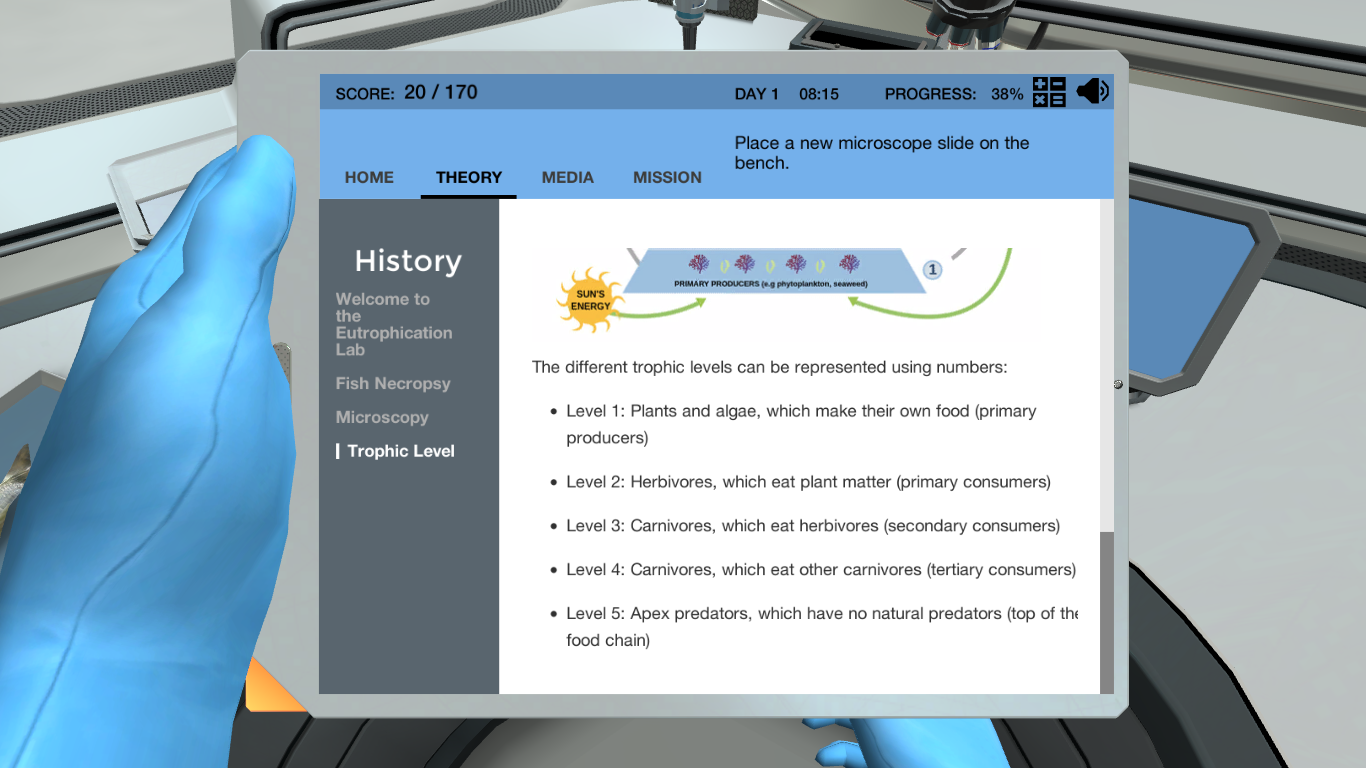Open the calculator icon in header
This screenshot has height=768, width=1366.
click(x=1049, y=92)
